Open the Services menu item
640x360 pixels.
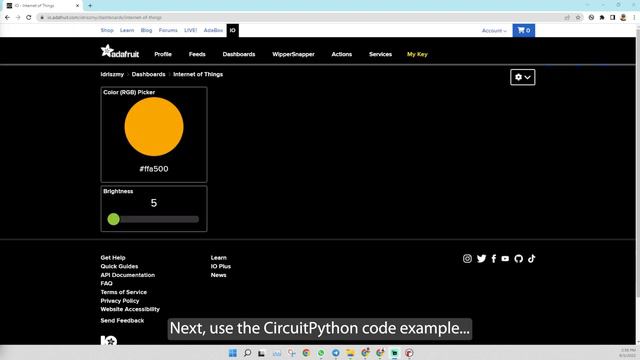(x=380, y=54)
